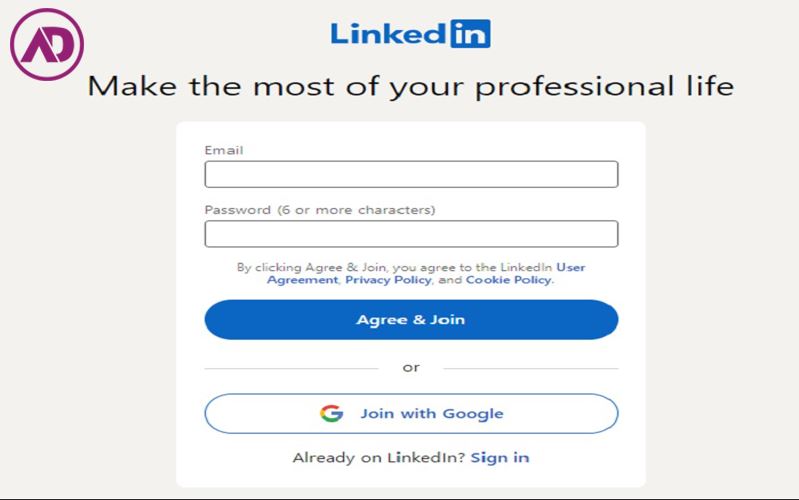This screenshot has width=799, height=500.
Task: Click the divider line right of 'or'
Action: coord(530,368)
